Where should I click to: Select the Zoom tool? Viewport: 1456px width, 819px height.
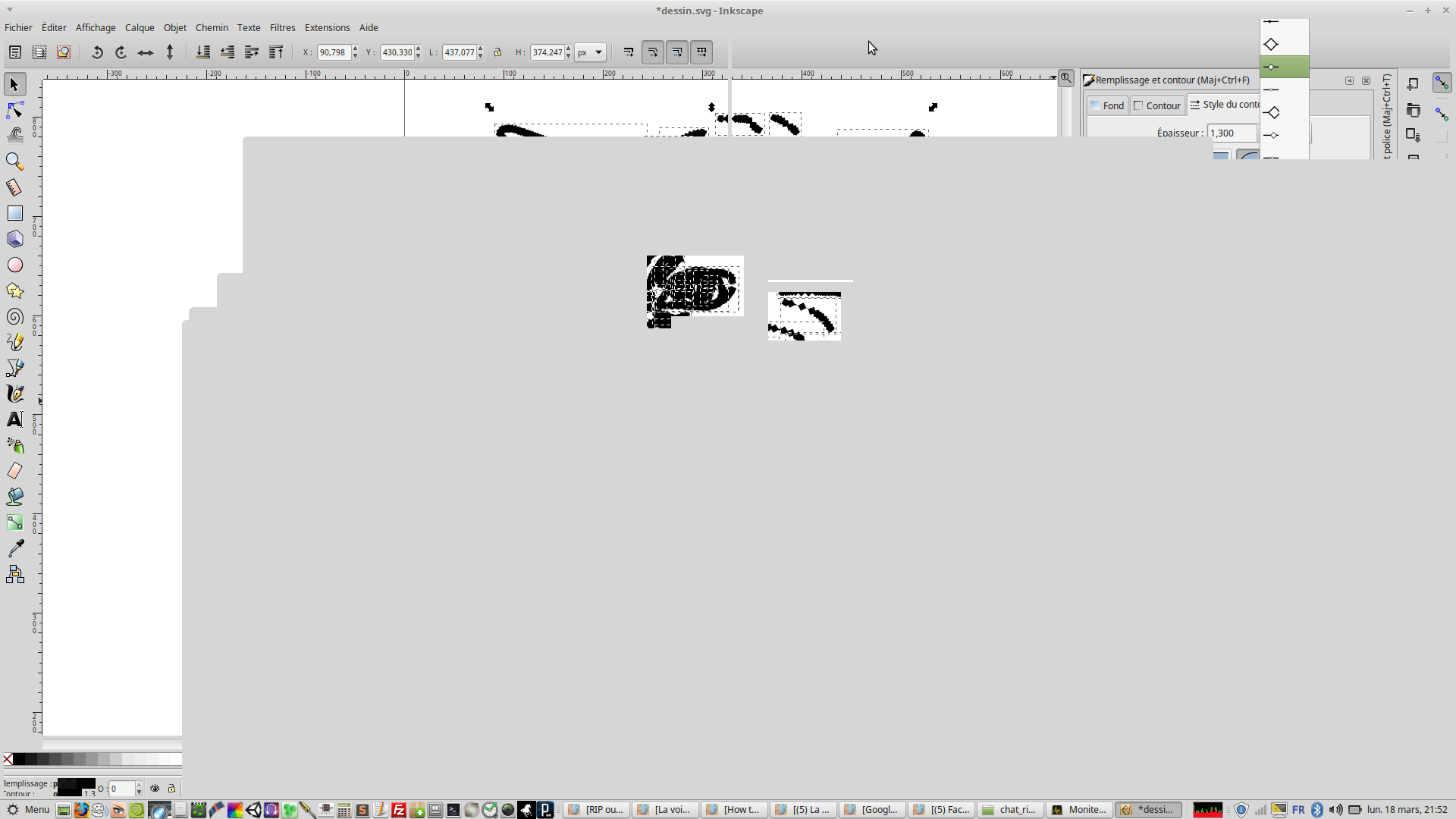tap(14, 162)
